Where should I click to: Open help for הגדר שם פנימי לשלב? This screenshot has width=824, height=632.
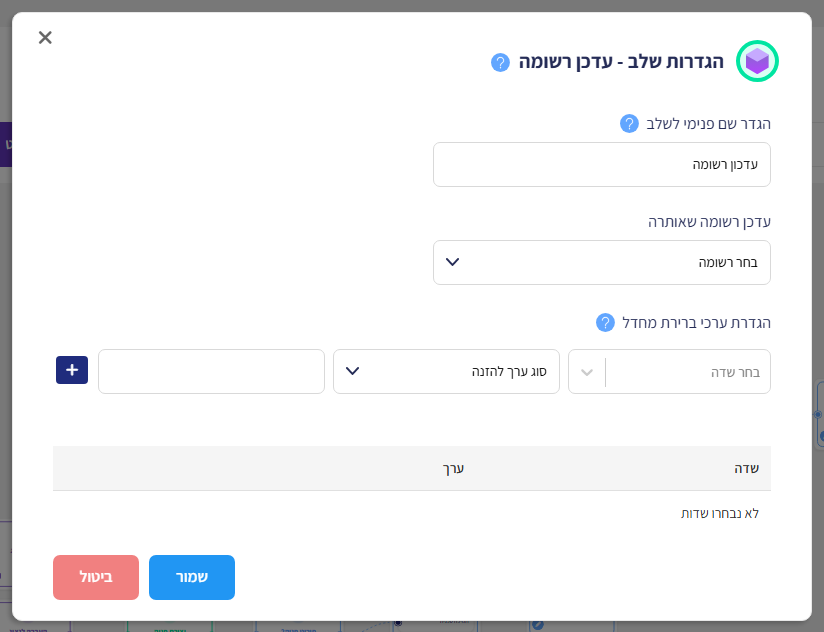[x=629, y=123]
